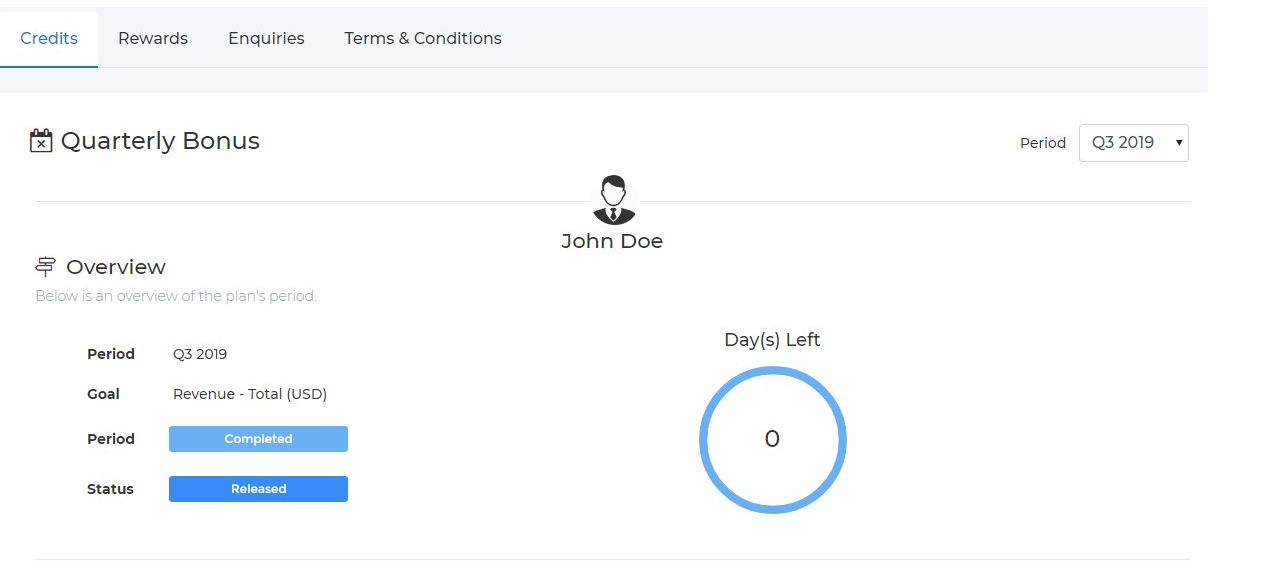This screenshot has width=1261, height=569.
Task: Click the John Doe name label
Action: click(x=612, y=241)
